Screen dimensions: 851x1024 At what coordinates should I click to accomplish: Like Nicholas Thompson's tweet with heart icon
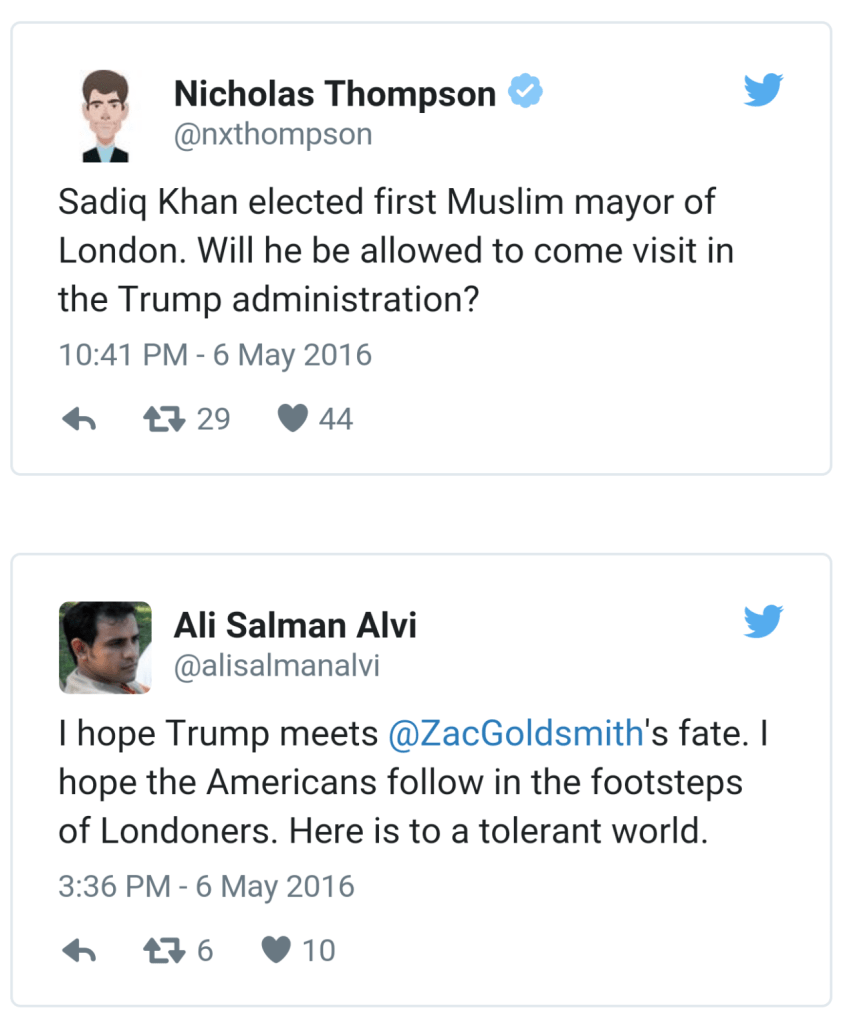[x=292, y=420]
